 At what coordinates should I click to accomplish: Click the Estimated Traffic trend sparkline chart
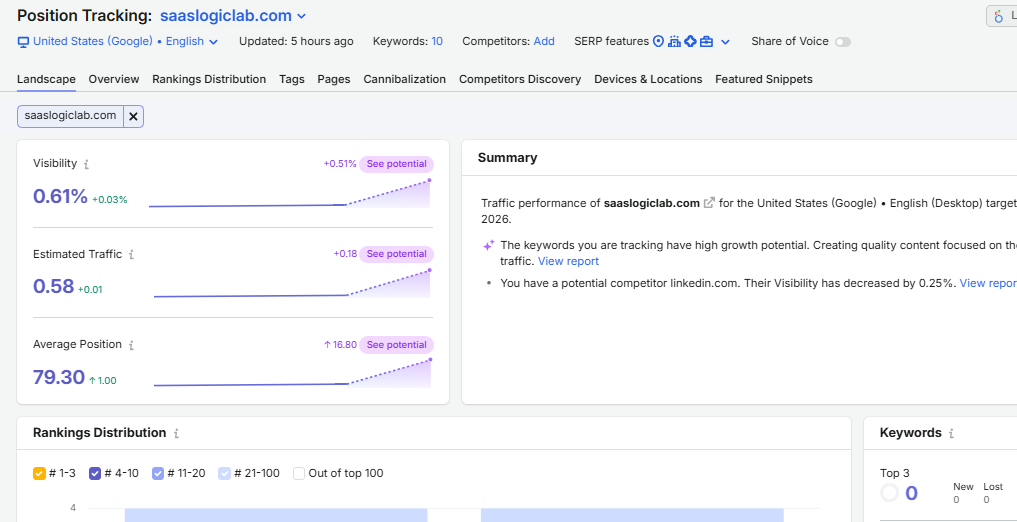pyautogui.click(x=292, y=284)
